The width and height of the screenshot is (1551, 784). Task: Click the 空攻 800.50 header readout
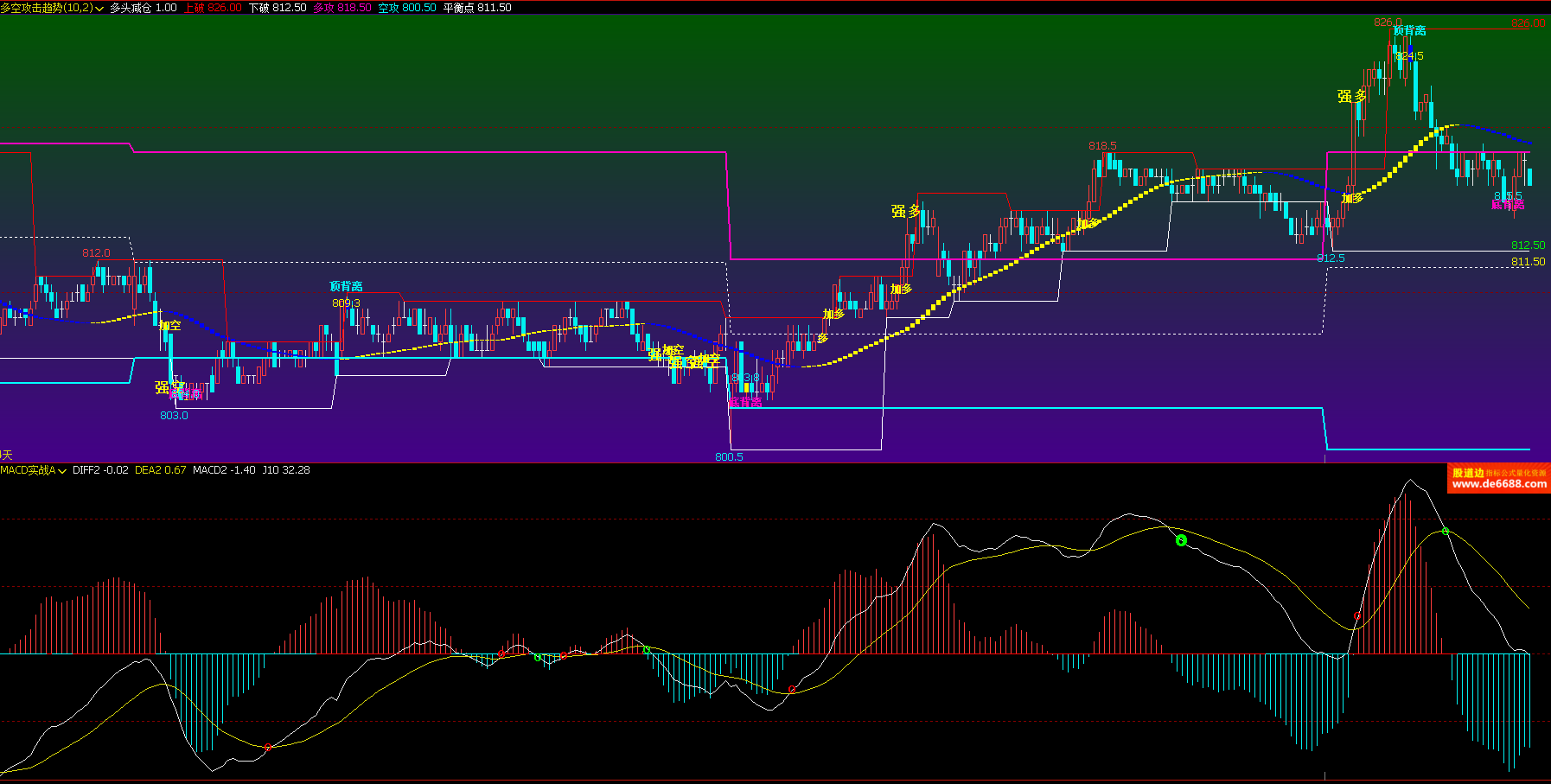[406, 8]
